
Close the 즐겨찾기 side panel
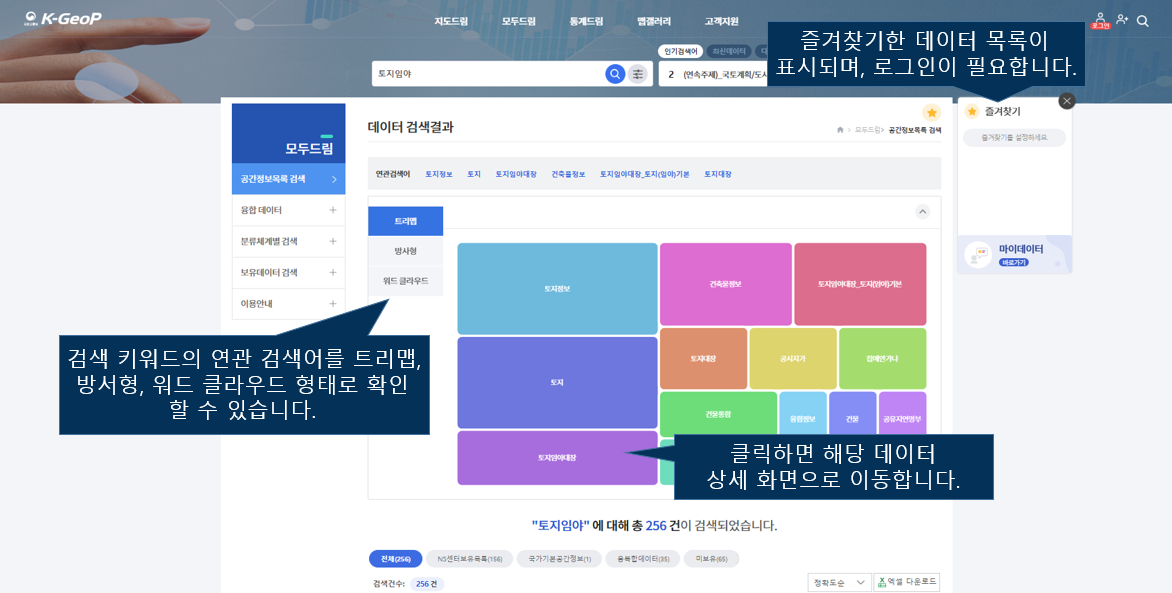coord(1067,101)
